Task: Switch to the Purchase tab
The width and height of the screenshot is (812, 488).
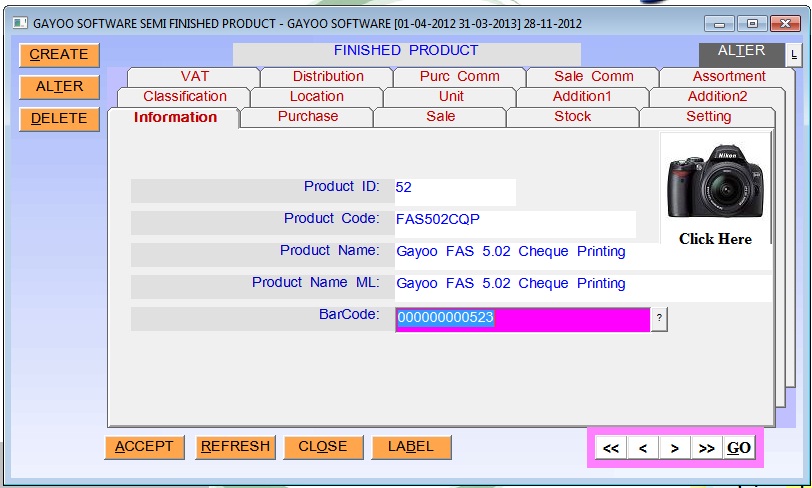Action: [308, 117]
